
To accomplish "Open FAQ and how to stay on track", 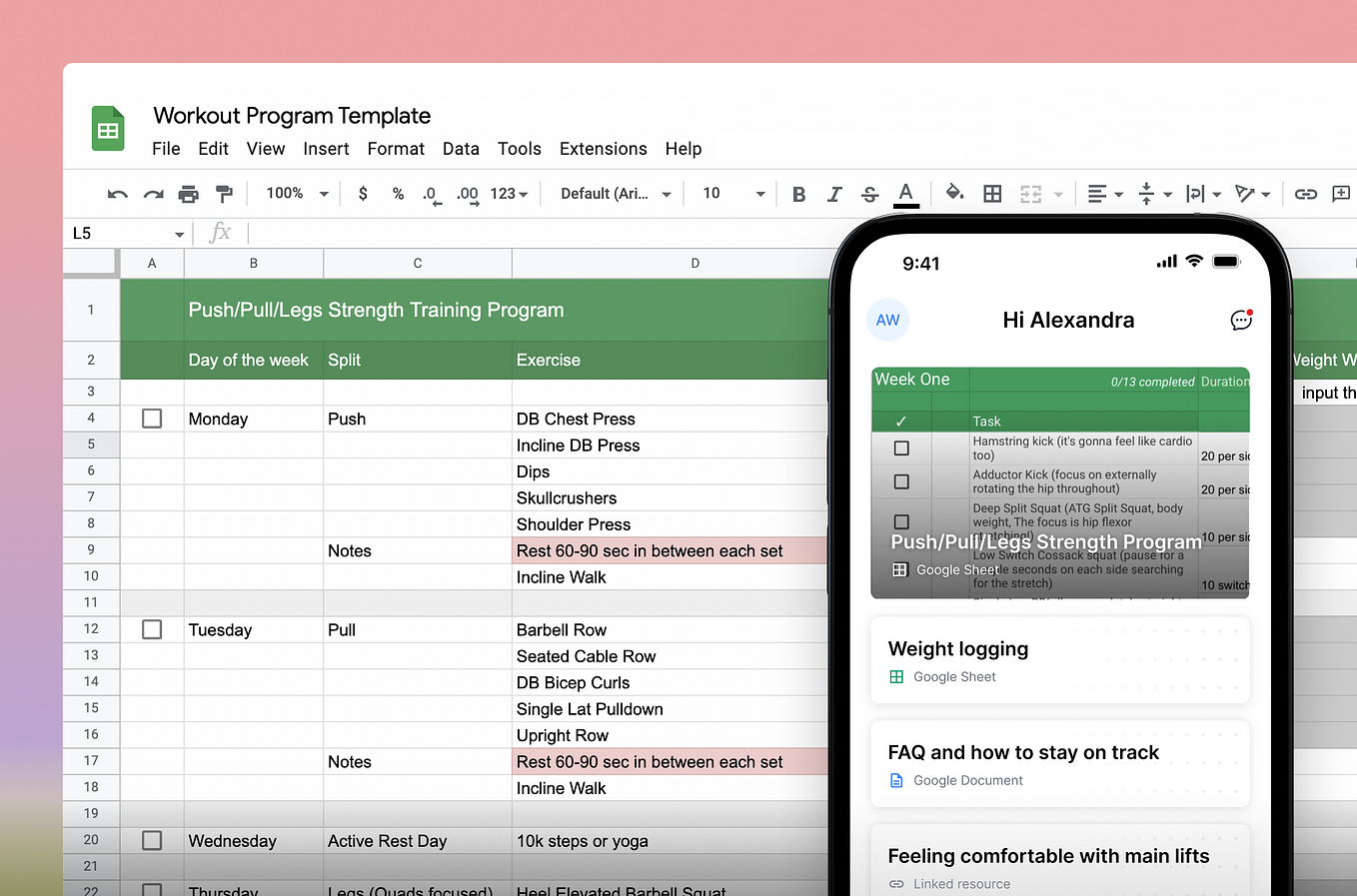I will [1060, 764].
